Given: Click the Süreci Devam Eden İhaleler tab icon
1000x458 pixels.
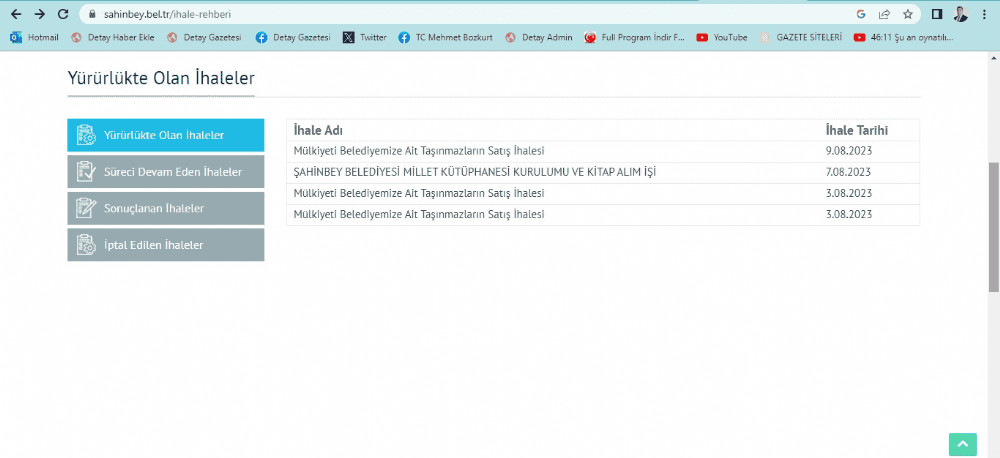Looking at the screenshot, I should click(x=86, y=172).
